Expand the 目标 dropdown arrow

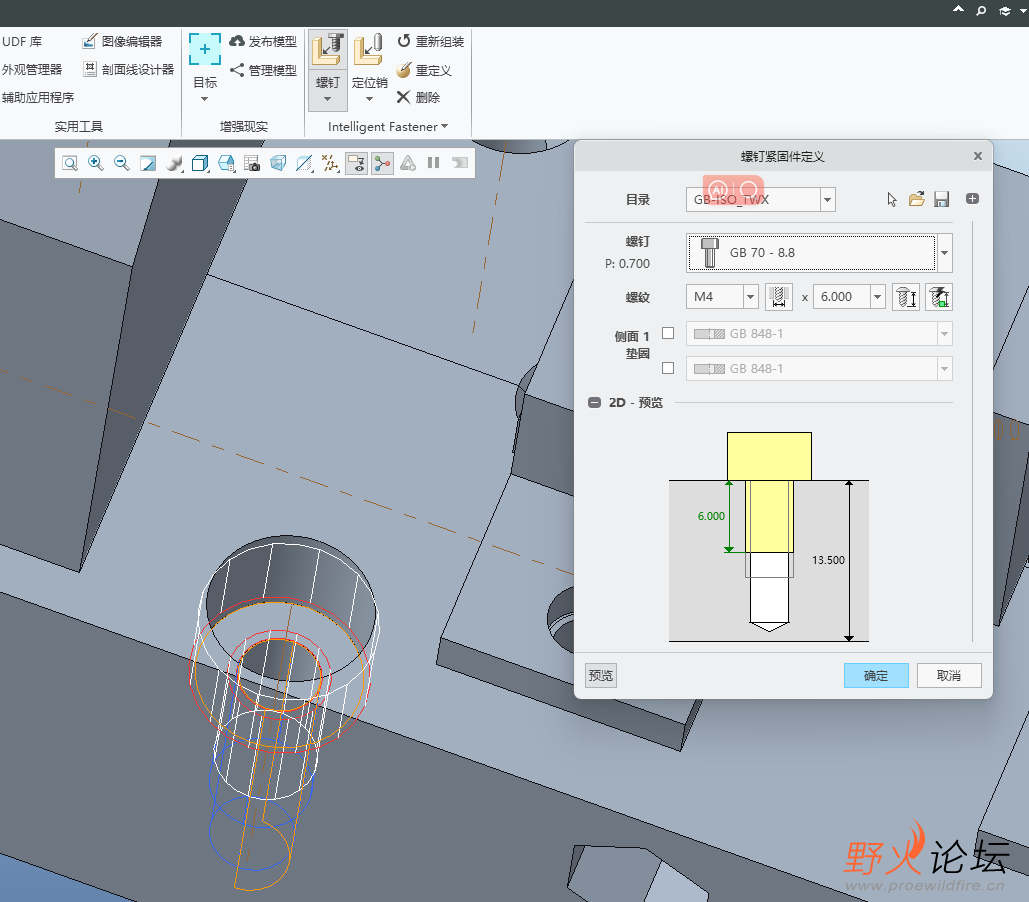click(205, 99)
